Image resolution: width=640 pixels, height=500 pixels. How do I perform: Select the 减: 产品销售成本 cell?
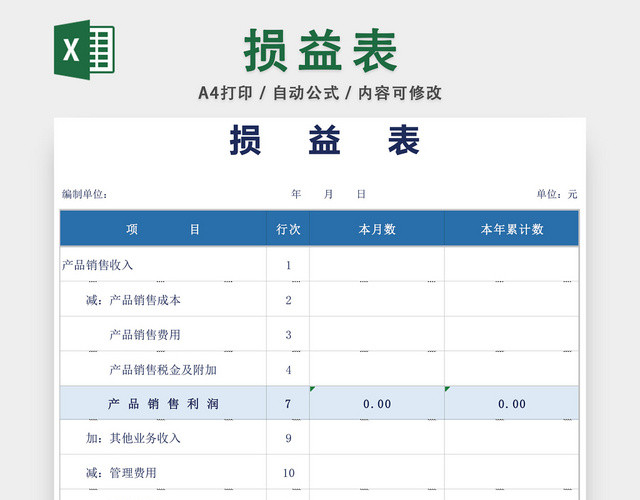(163, 300)
